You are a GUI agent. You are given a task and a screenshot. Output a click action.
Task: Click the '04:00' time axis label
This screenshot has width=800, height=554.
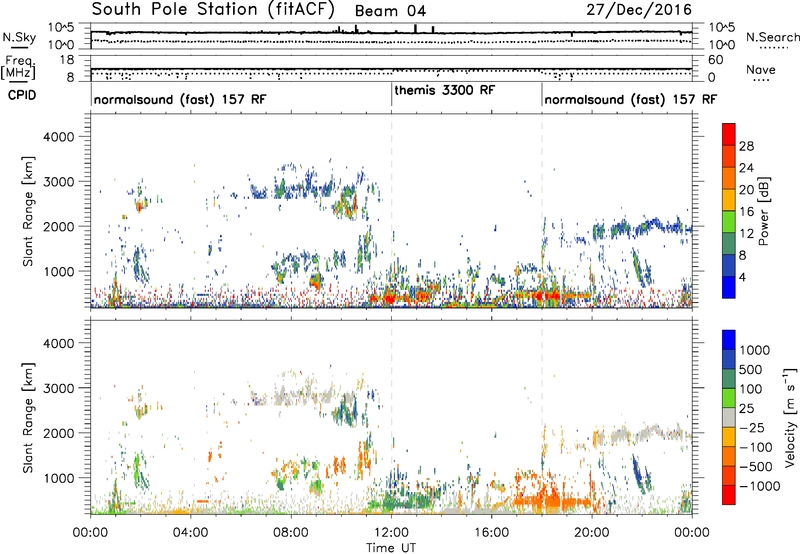(x=190, y=533)
